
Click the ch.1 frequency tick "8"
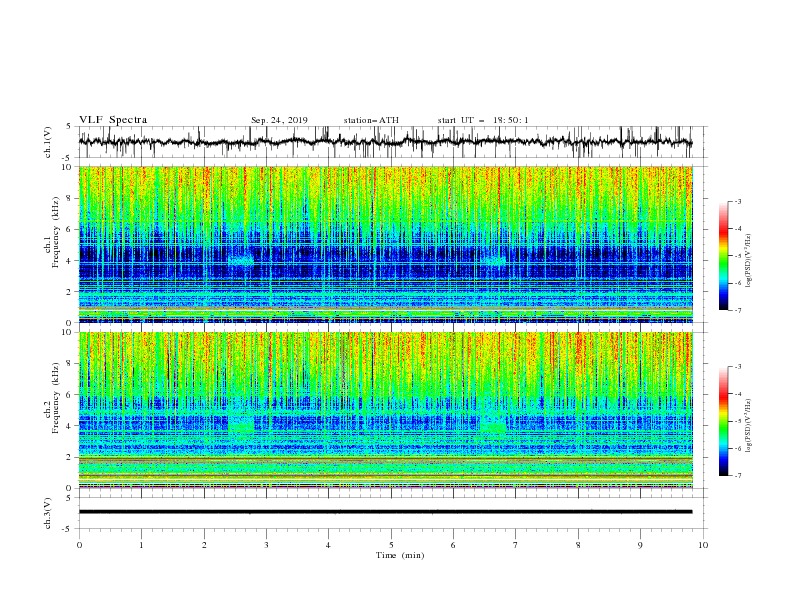tap(69, 198)
